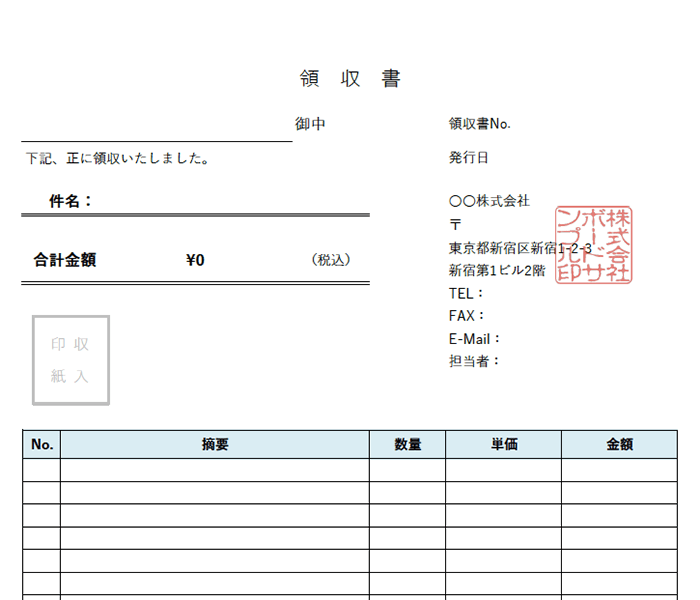Screen dimensions: 700x600
Task: Select the 金額 column header
Action: (620, 445)
